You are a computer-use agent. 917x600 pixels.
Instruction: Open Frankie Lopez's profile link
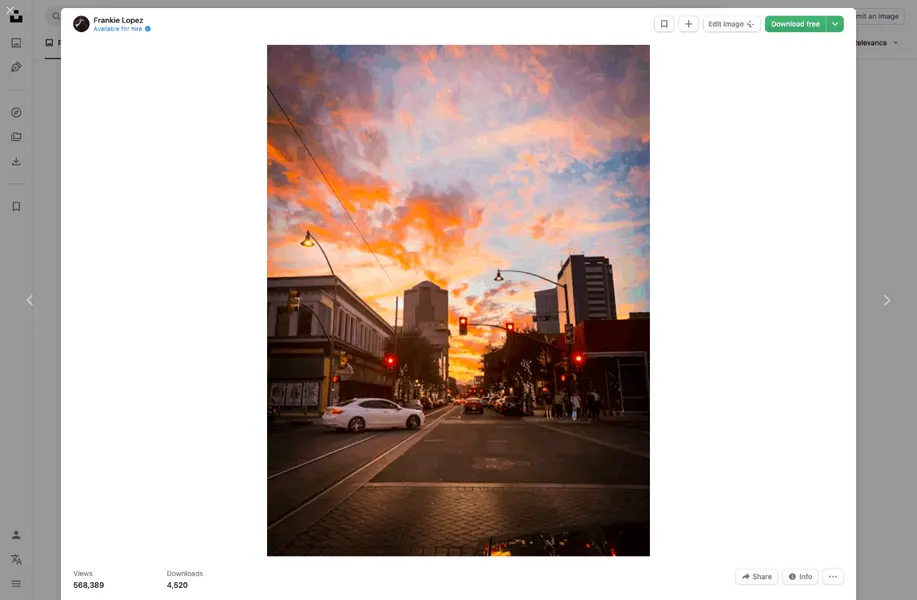click(x=118, y=20)
